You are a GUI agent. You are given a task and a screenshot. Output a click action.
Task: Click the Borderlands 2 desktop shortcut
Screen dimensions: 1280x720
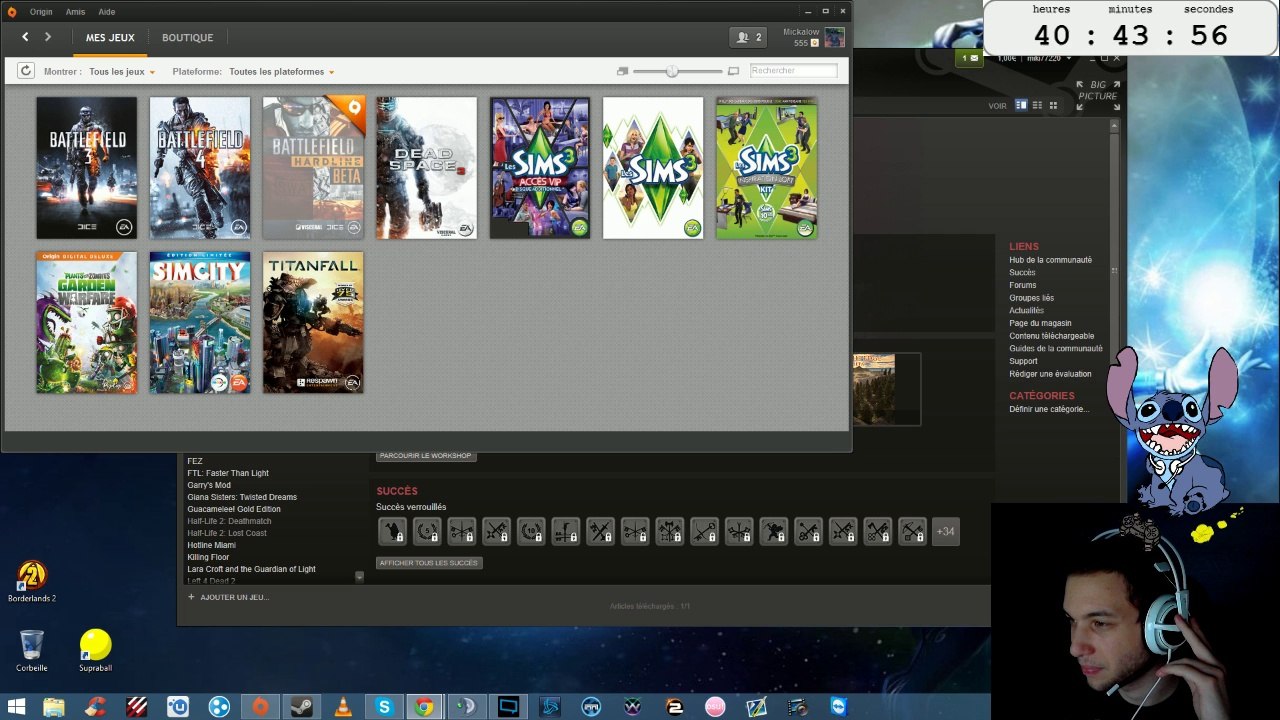[32, 582]
